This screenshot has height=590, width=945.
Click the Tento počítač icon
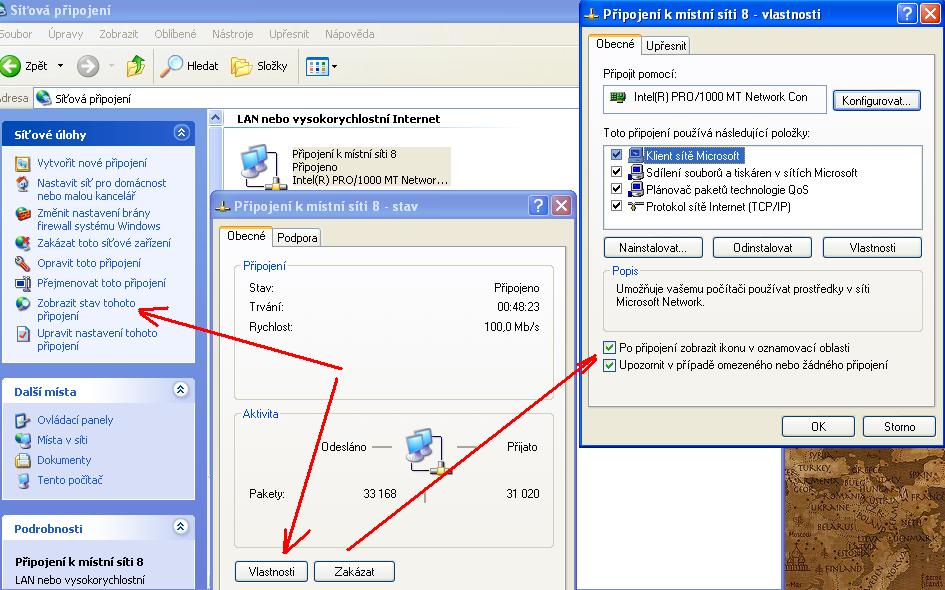(22, 480)
